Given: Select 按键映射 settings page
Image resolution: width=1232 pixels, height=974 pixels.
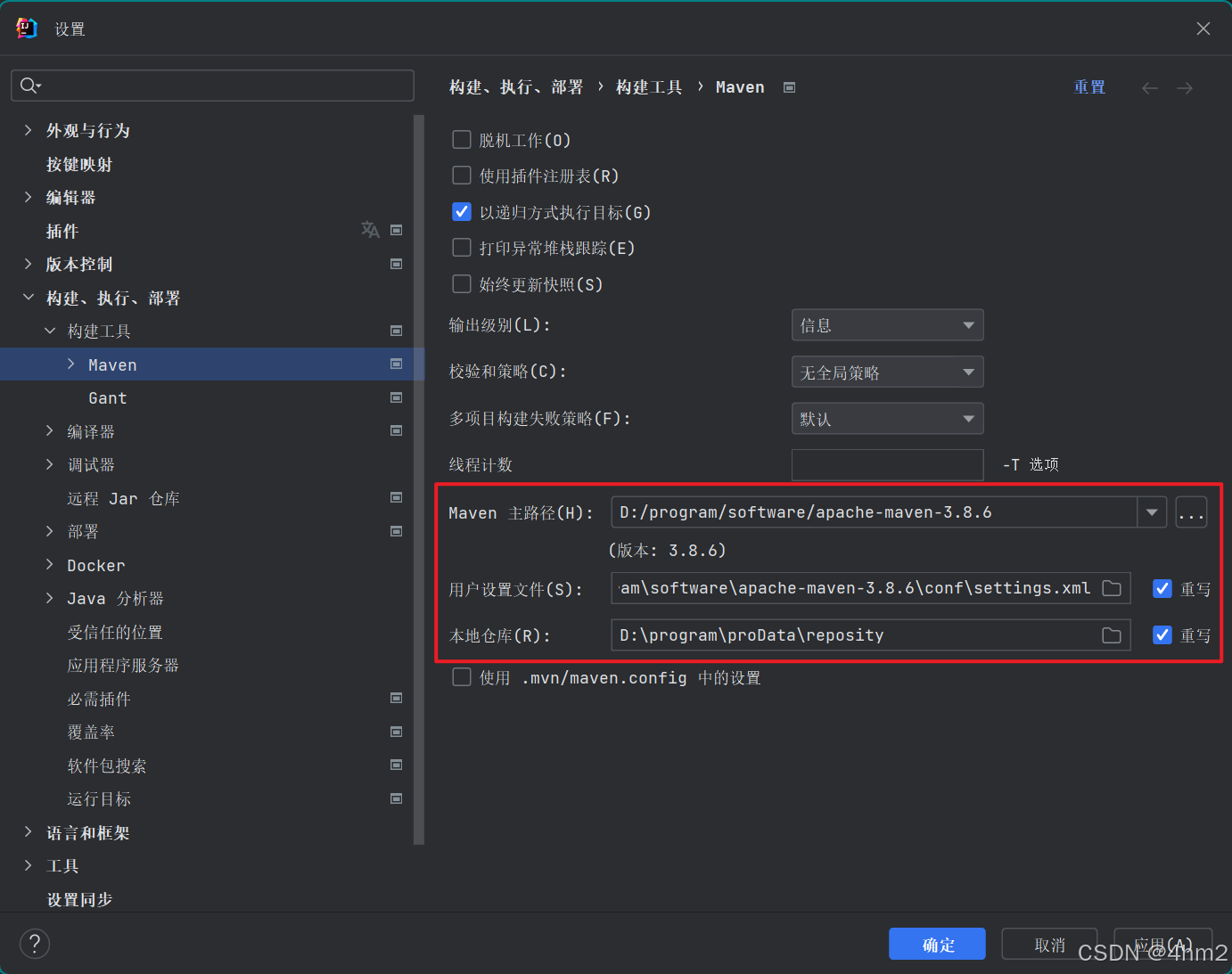Looking at the screenshot, I should (x=79, y=164).
